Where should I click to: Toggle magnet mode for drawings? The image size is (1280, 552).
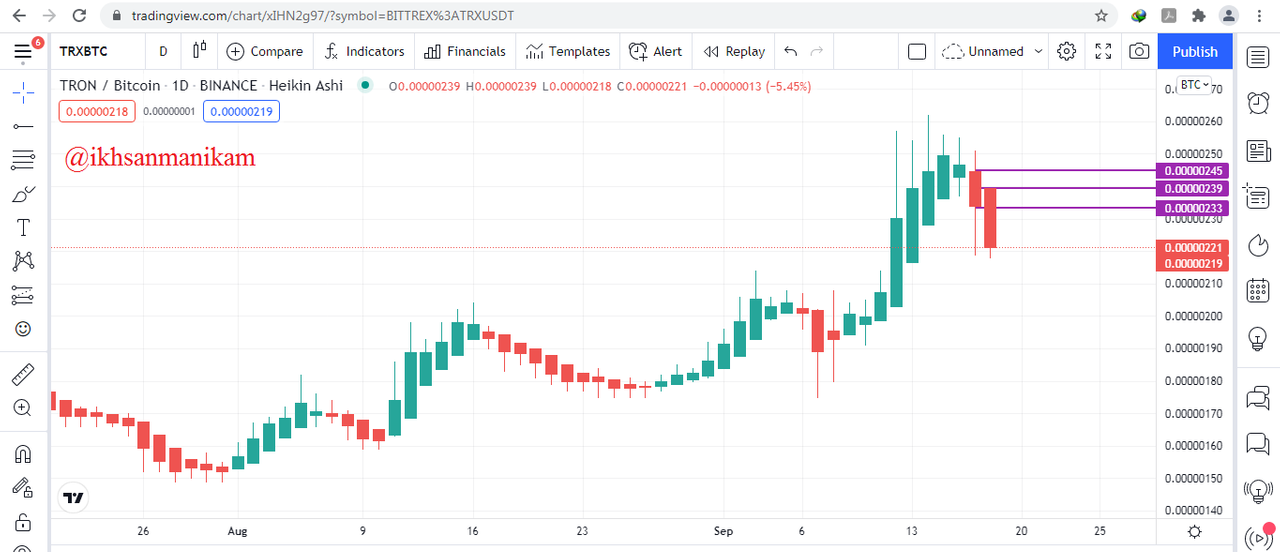coord(23,454)
